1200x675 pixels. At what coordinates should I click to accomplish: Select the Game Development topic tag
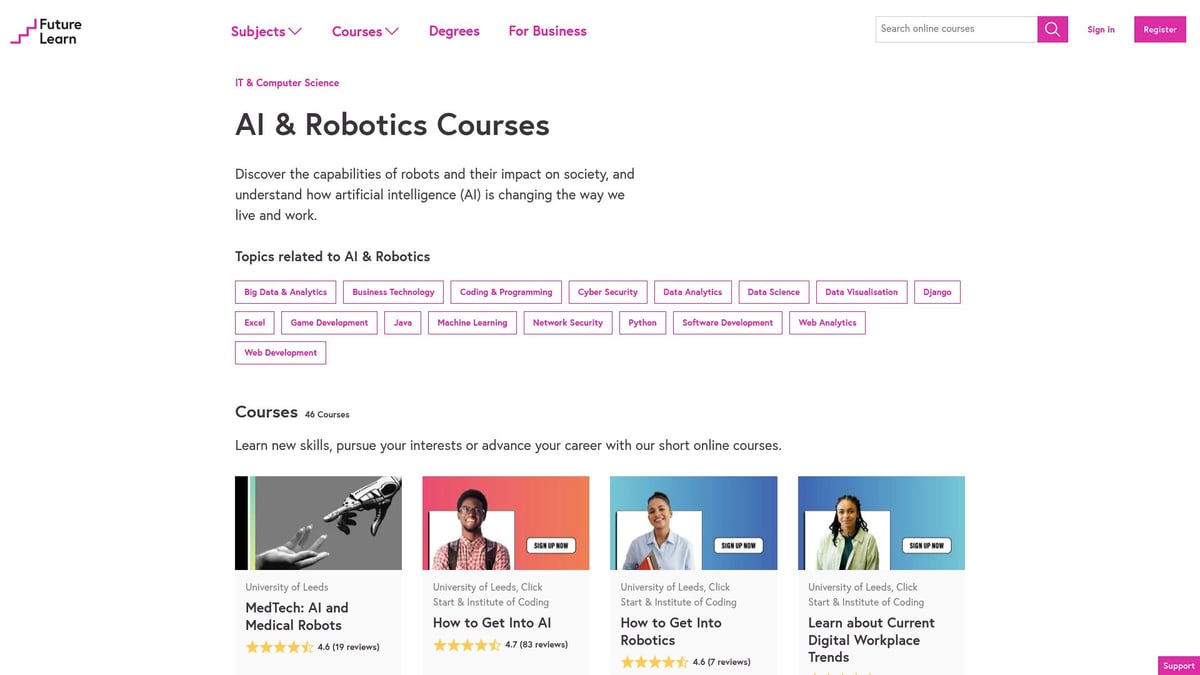(x=329, y=322)
